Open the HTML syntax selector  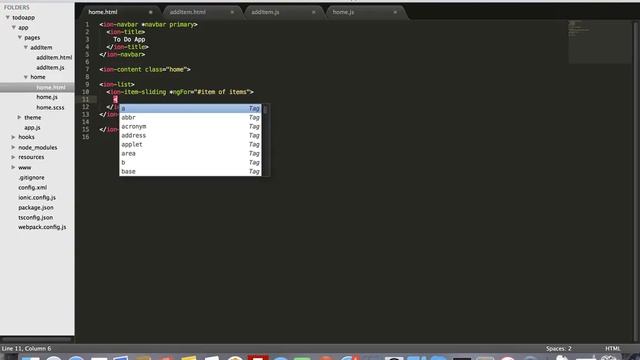pos(613,349)
